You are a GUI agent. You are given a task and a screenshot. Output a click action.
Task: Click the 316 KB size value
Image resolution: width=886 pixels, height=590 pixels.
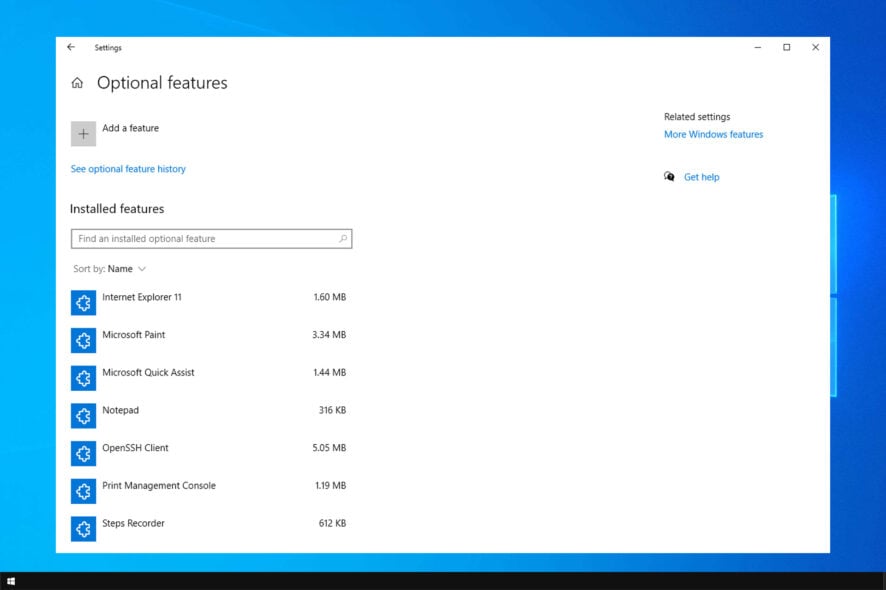(x=332, y=410)
